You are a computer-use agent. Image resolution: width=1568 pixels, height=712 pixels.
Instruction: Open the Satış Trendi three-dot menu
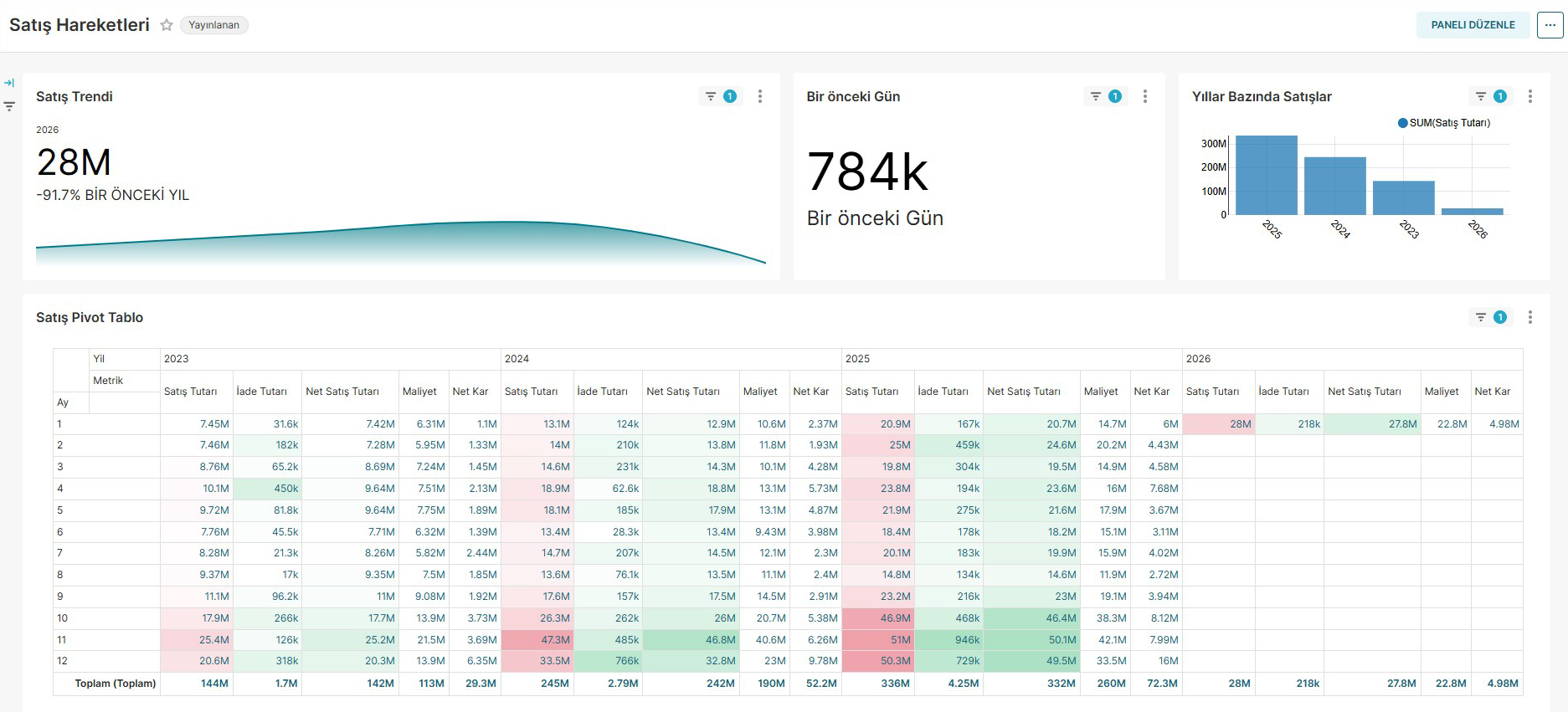(760, 96)
